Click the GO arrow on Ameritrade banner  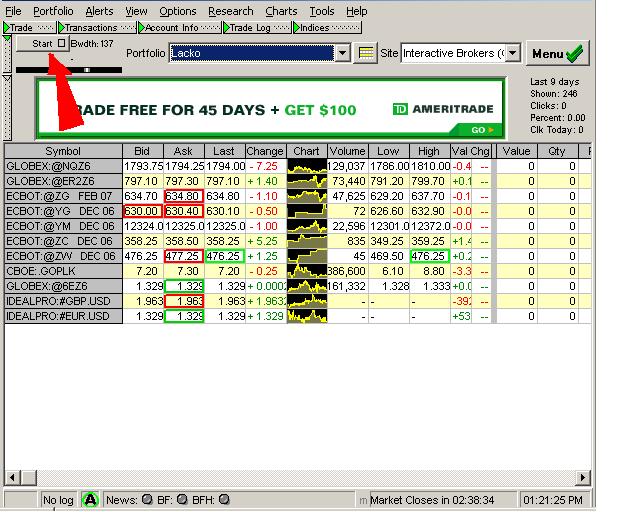pyautogui.click(x=484, y=129)
